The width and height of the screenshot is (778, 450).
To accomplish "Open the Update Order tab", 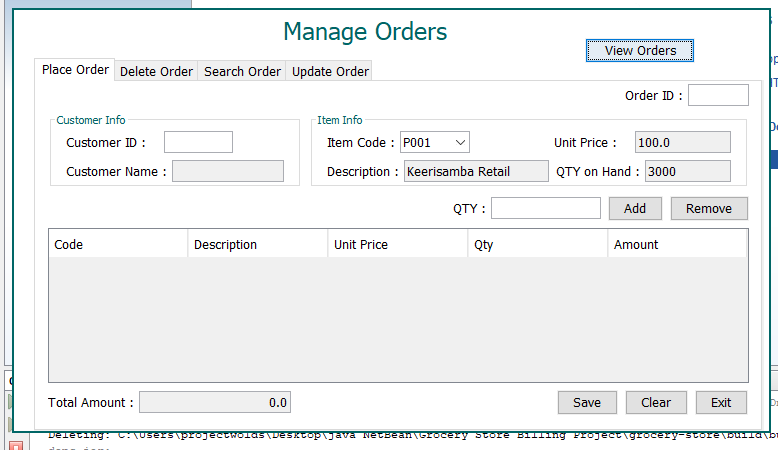I will (x=330, y=71).
